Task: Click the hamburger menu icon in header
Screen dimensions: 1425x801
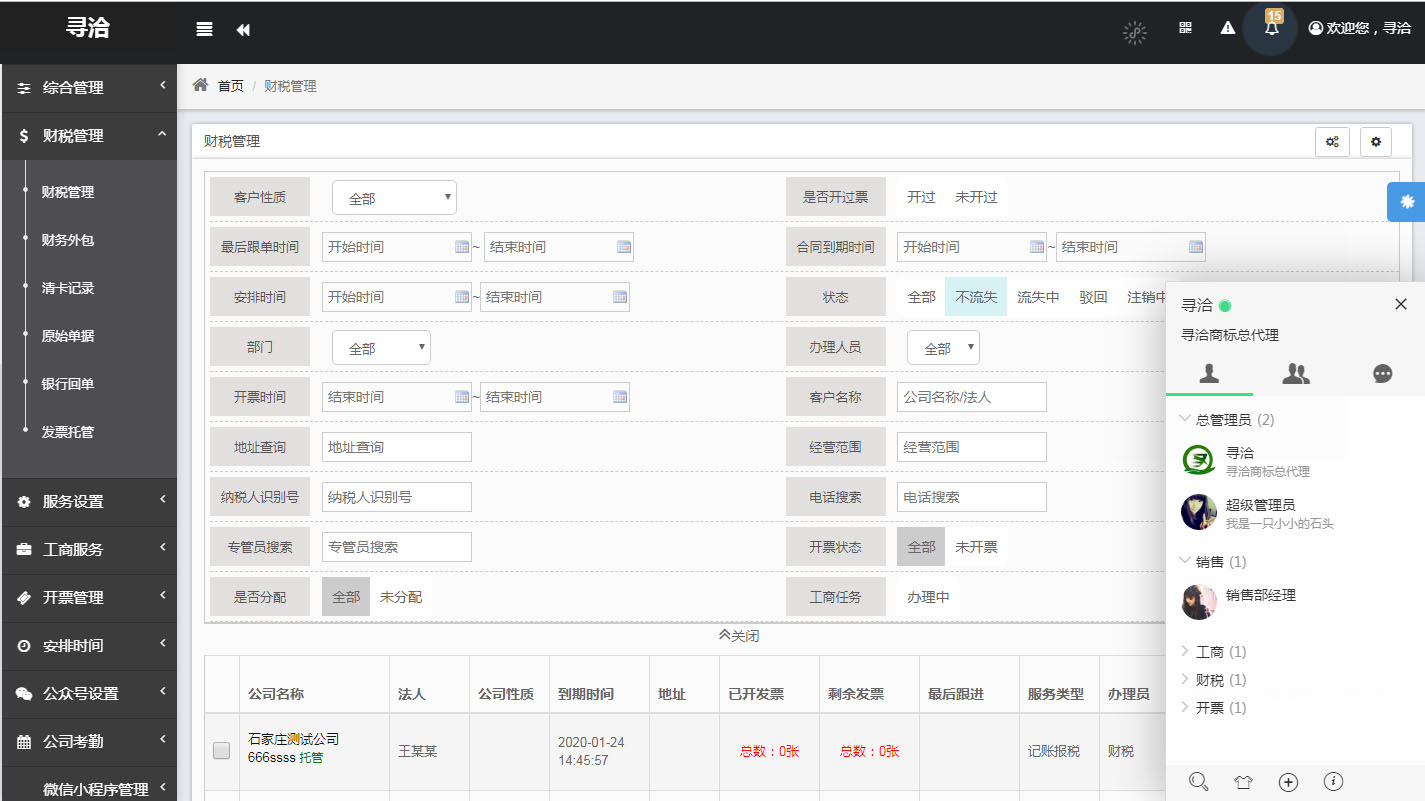Action: (204, 29)
